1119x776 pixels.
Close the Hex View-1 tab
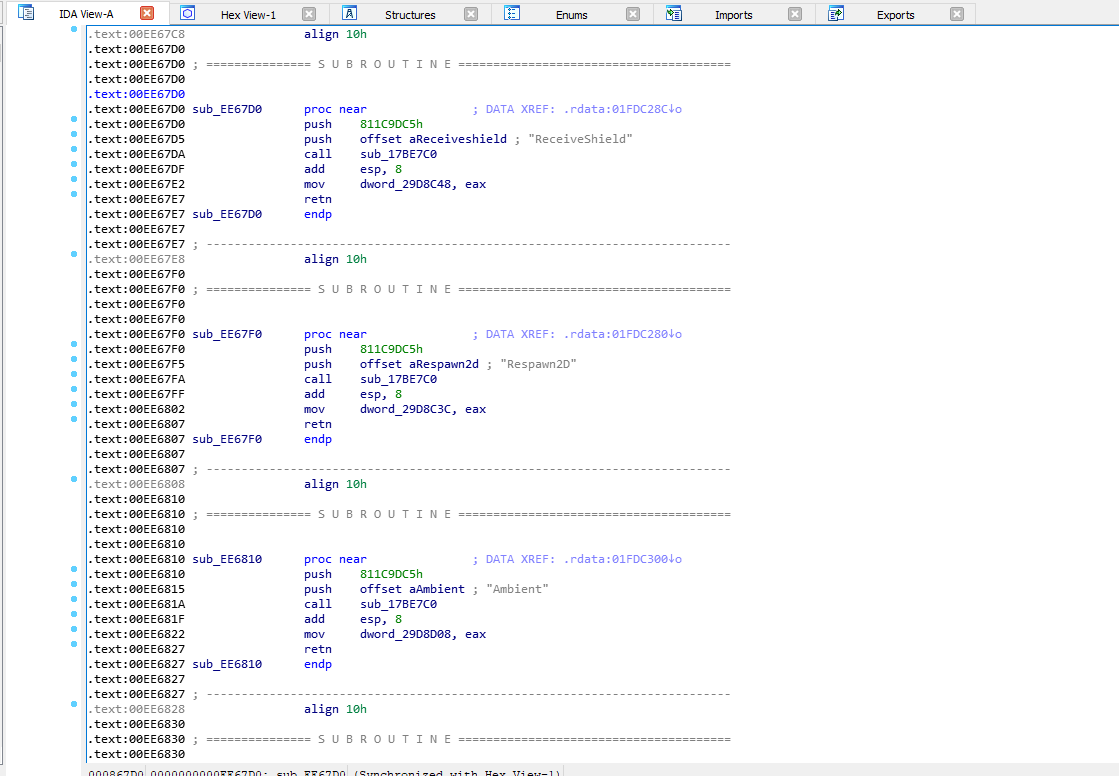point(309,14)
